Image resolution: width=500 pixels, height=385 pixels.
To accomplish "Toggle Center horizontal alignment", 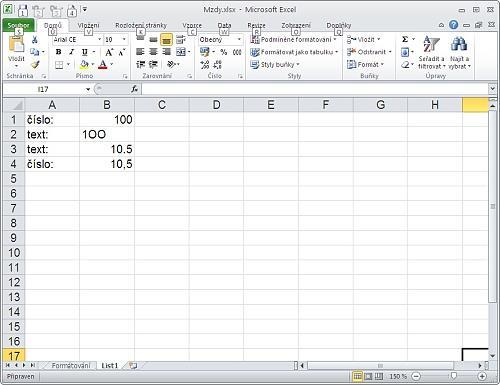I will [x=153, y=52].
